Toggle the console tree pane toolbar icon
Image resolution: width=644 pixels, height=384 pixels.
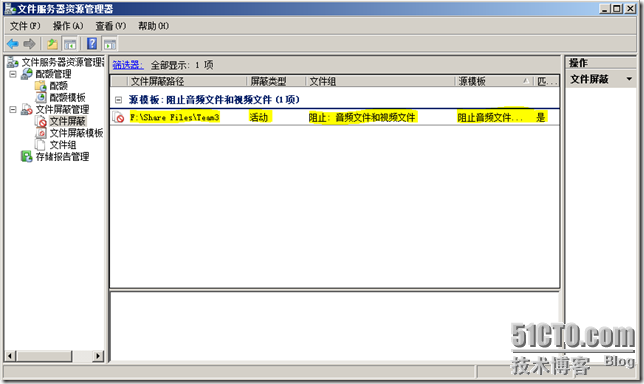tap(70, 44)
